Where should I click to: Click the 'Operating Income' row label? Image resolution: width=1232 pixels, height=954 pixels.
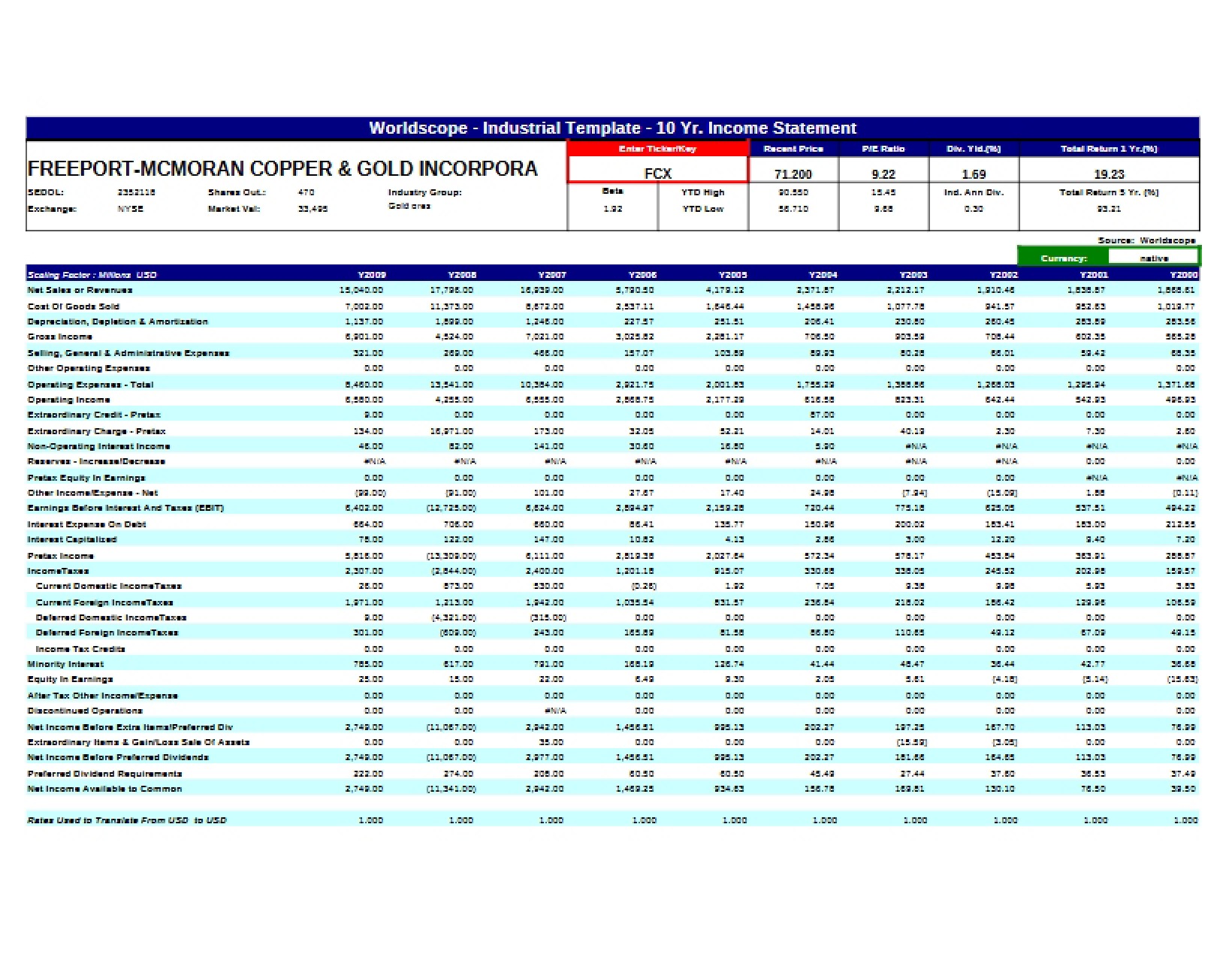pos(68,400)
